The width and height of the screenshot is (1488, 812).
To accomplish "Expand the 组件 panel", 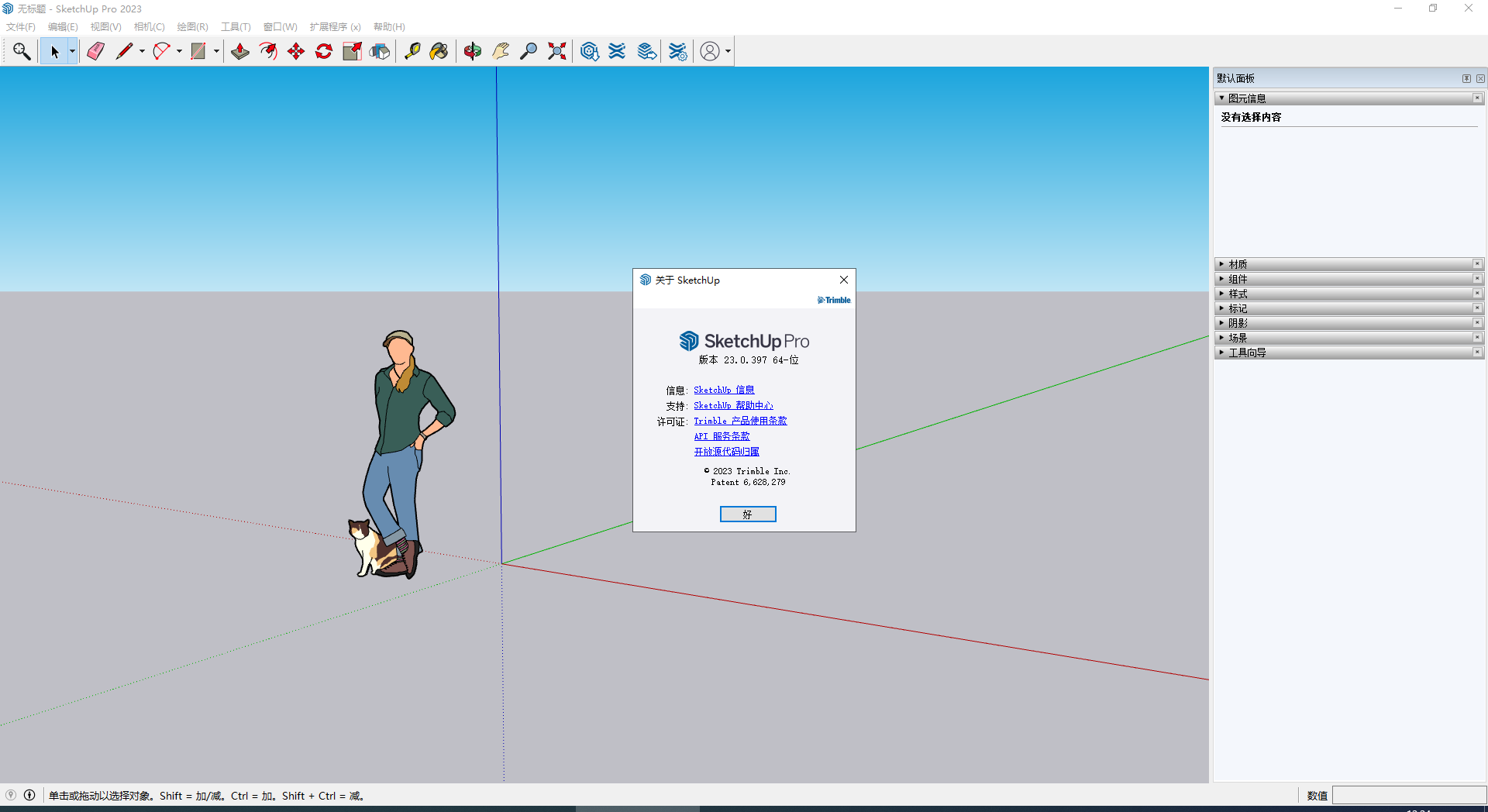I will (1348, 279).
